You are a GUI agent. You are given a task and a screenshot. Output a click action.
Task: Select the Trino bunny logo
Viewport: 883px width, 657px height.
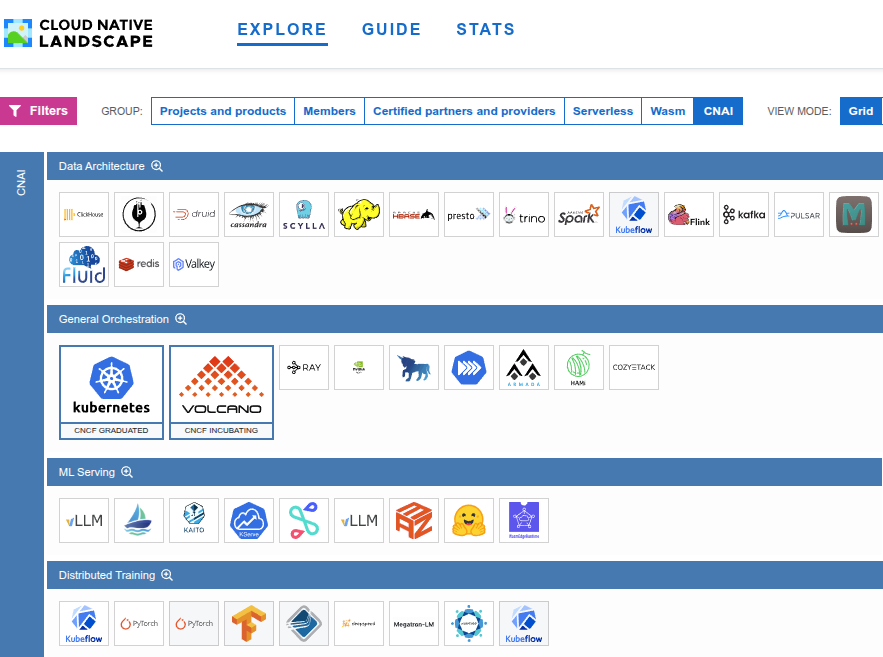[x=524, y=214]
